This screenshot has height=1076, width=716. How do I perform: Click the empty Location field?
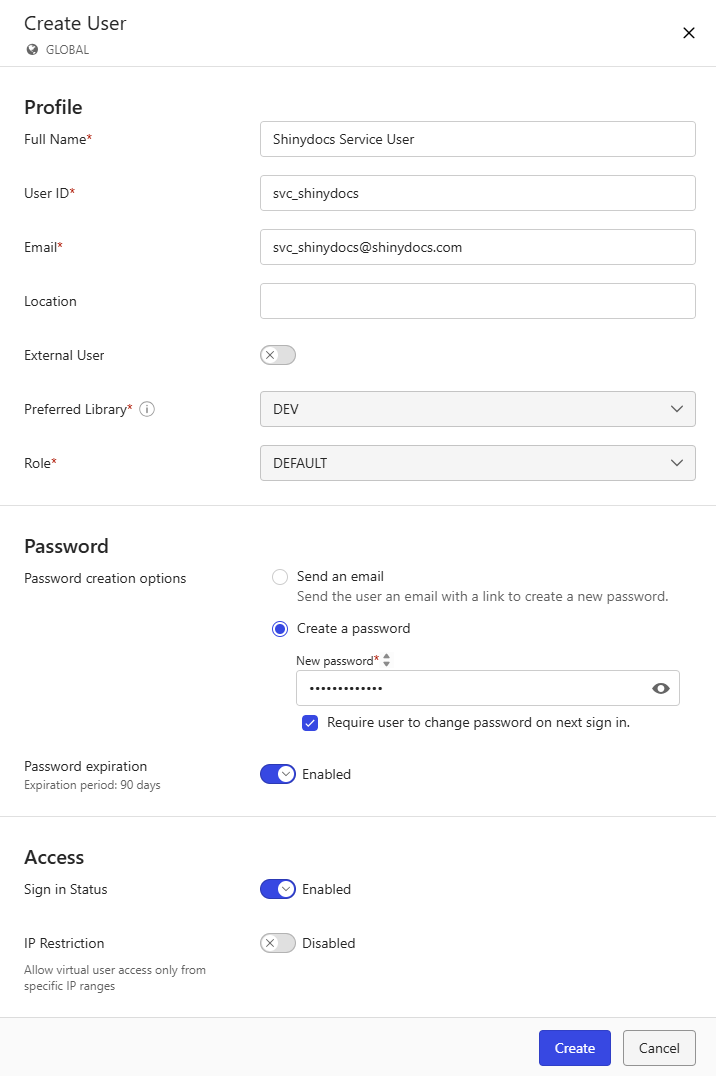coord(477,301)
